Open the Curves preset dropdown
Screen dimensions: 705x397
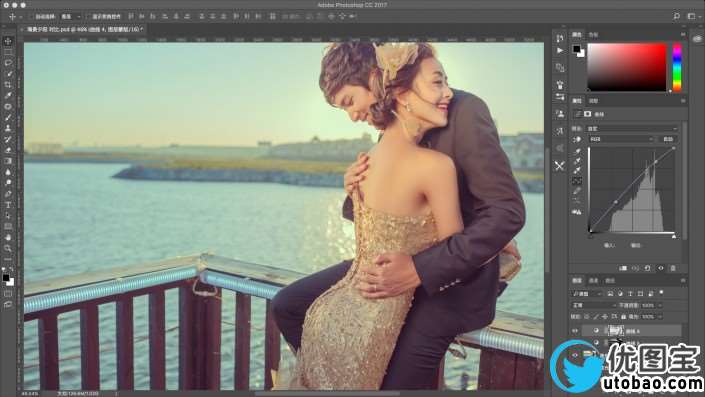click(x=632, y=129)
